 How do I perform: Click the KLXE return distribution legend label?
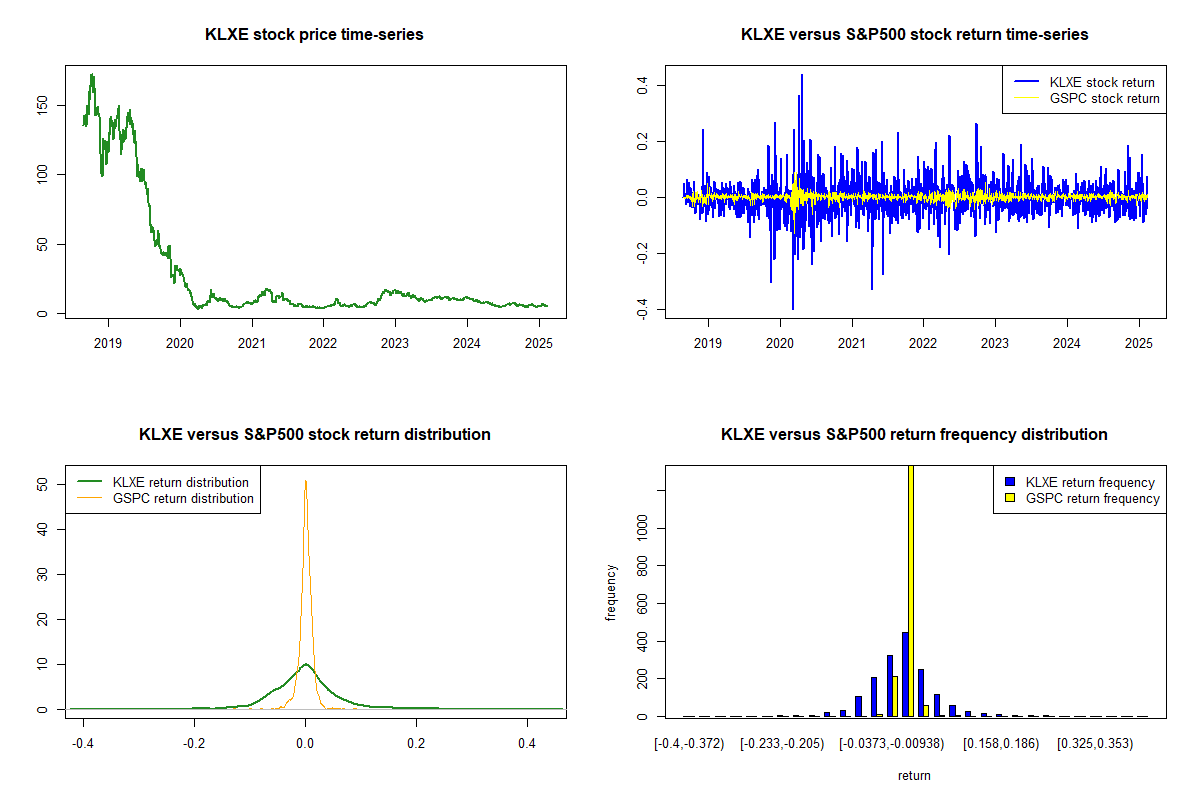(x=183, y=482)
